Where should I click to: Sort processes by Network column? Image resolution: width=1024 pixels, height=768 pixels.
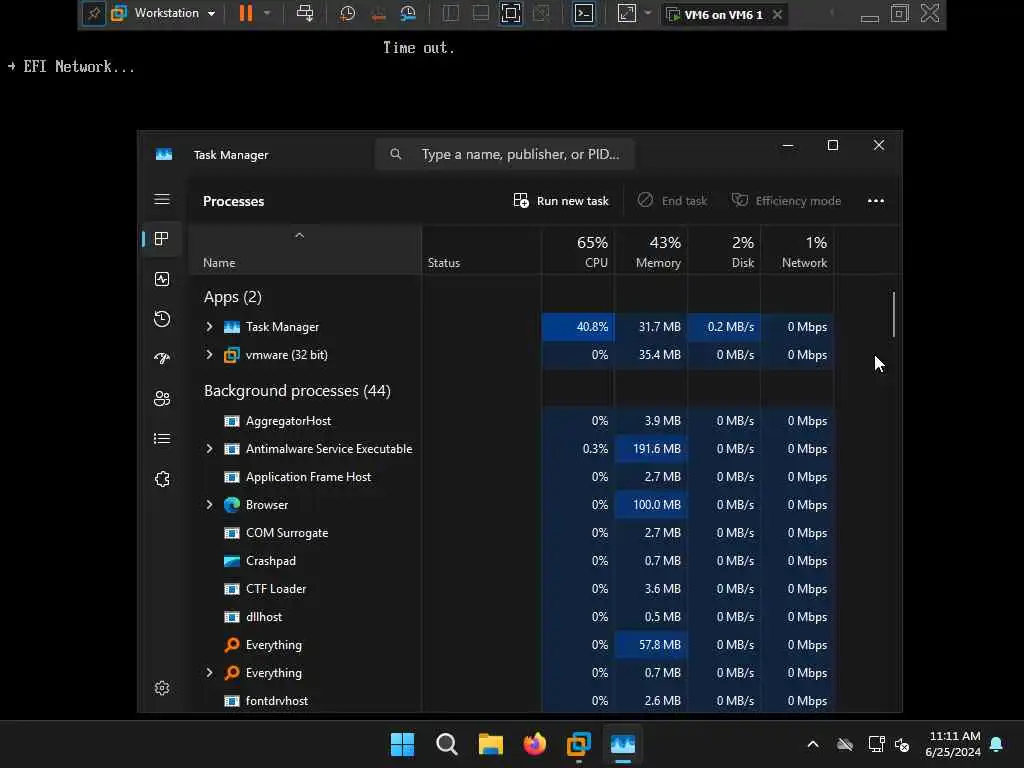[x=797, y=251]
